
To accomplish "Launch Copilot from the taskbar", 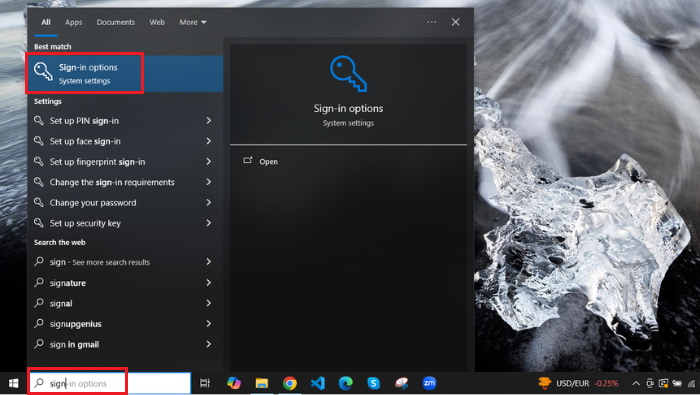I will click(x=233, y=383).
